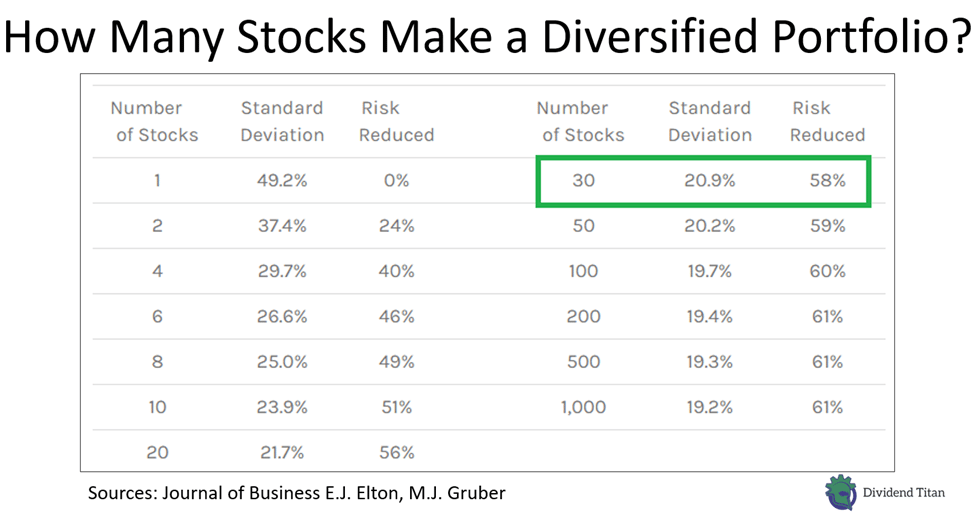This screenshot has height=525, width=975.
Task: Click the 20.2% standard deviation cell
Action: pos(709,226)
